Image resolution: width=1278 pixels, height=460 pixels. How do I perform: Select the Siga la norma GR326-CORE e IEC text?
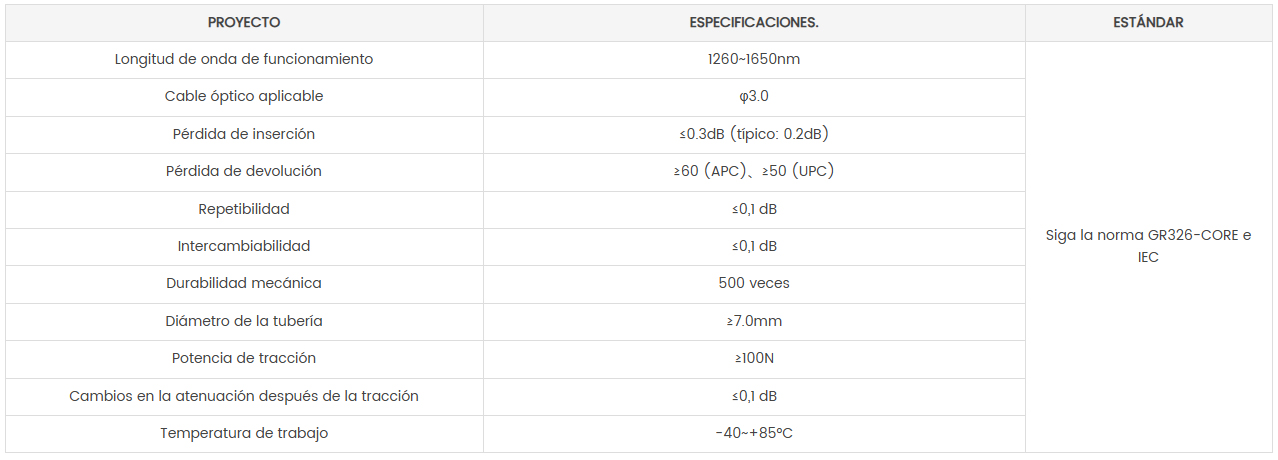pyautogui.click(x=1148, y=246)
